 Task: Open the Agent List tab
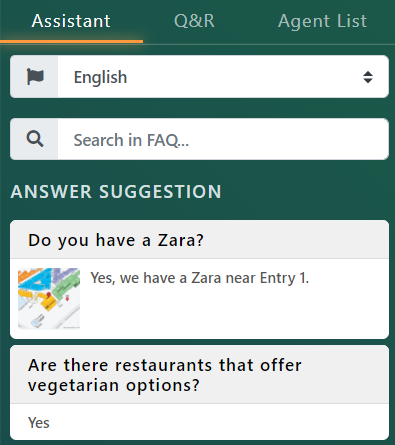pyautogui.click(x=322, y=21)
